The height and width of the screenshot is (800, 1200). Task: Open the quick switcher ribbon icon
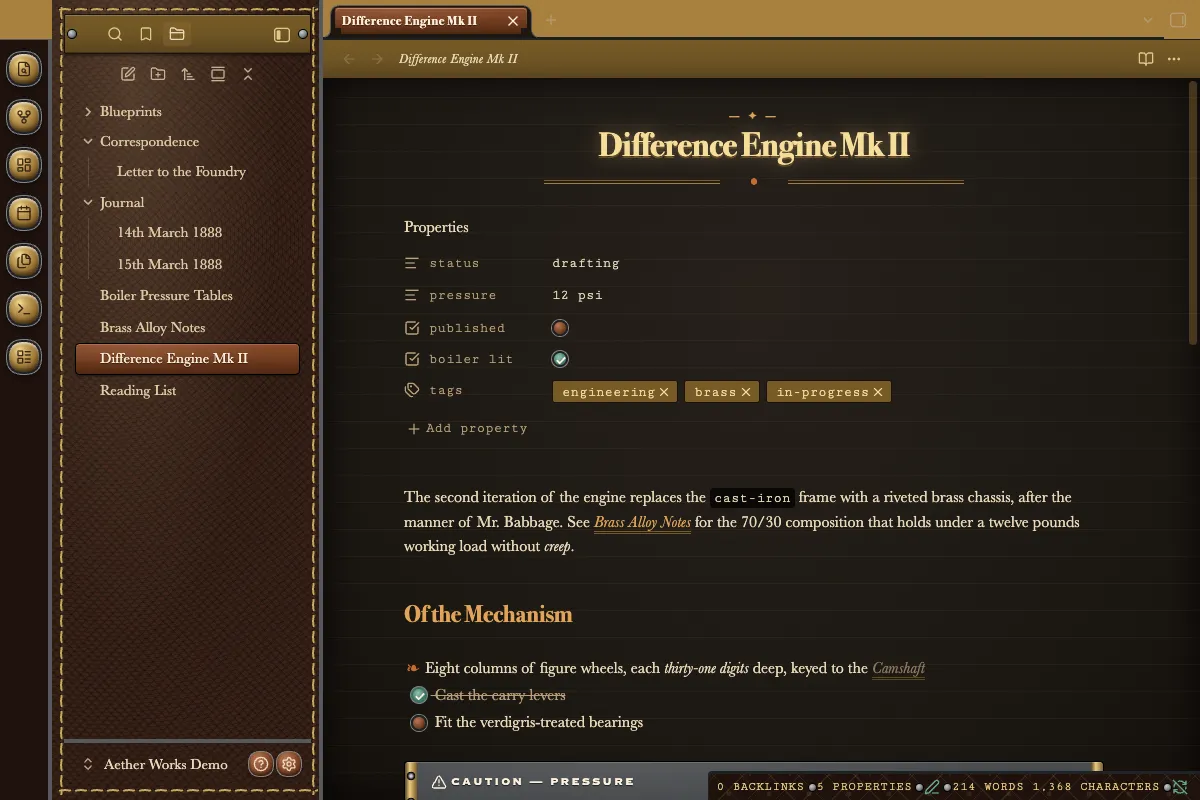tap(24, 69)
